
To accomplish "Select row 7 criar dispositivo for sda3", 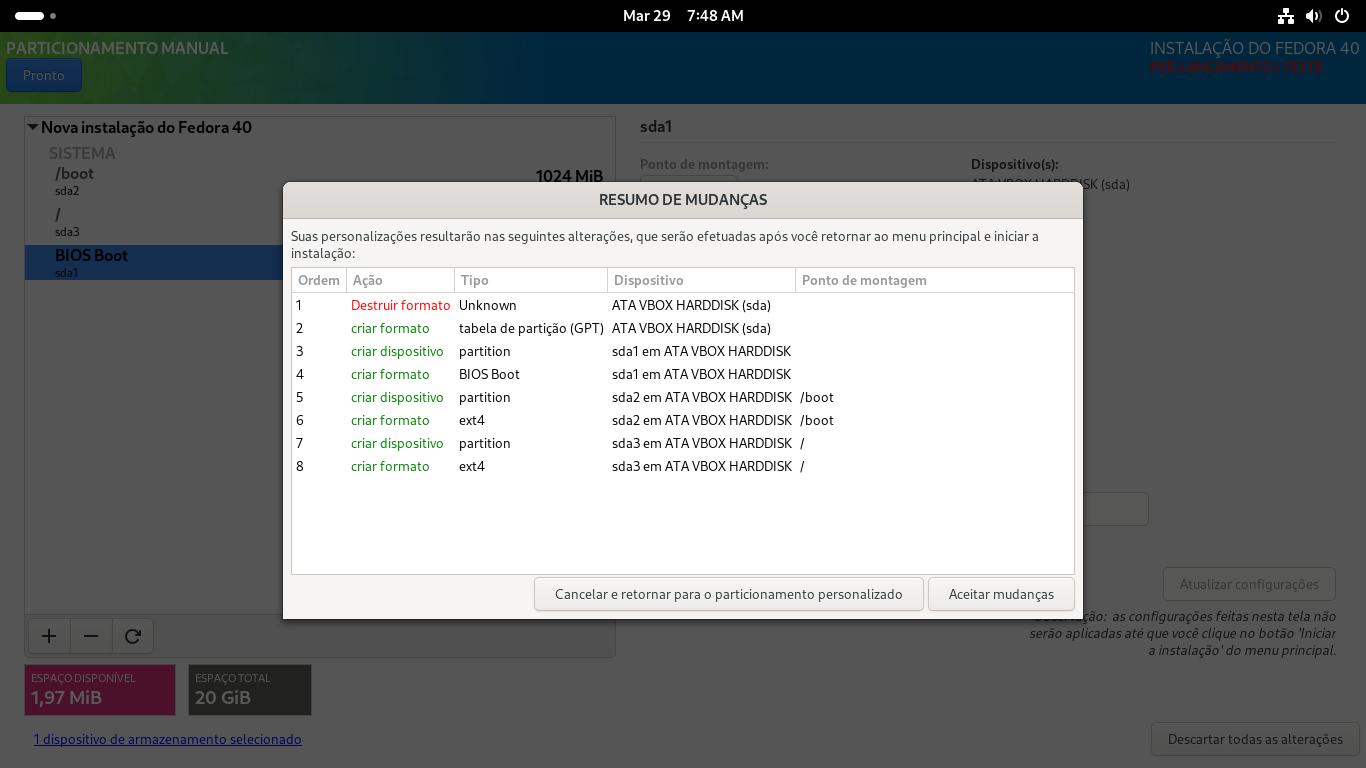I will click(683, 443).
